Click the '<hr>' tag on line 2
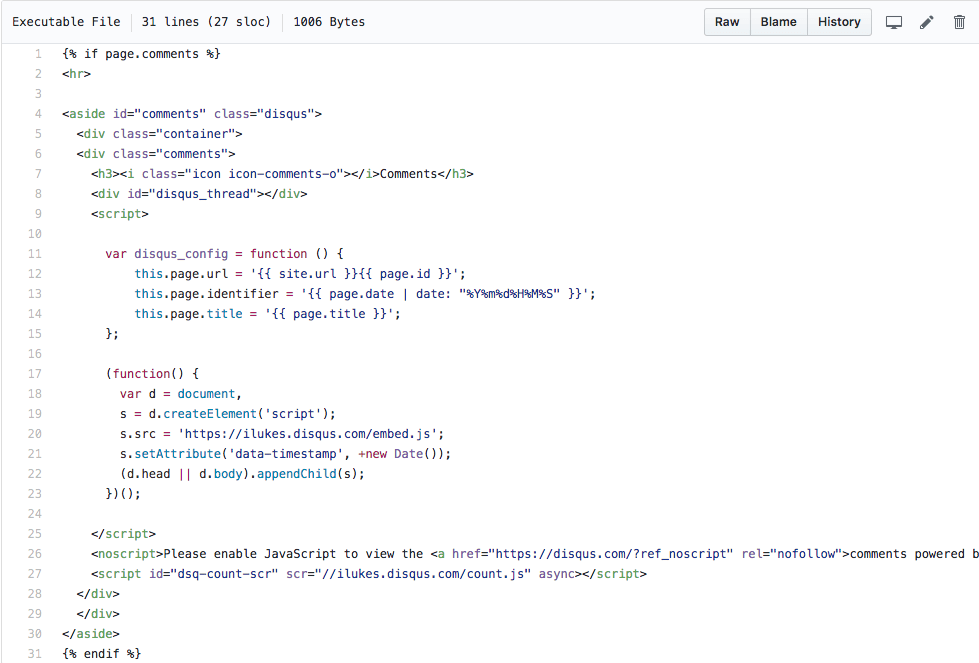The width and height of the screenshot is (979, 663). click(x=76, y=74)
